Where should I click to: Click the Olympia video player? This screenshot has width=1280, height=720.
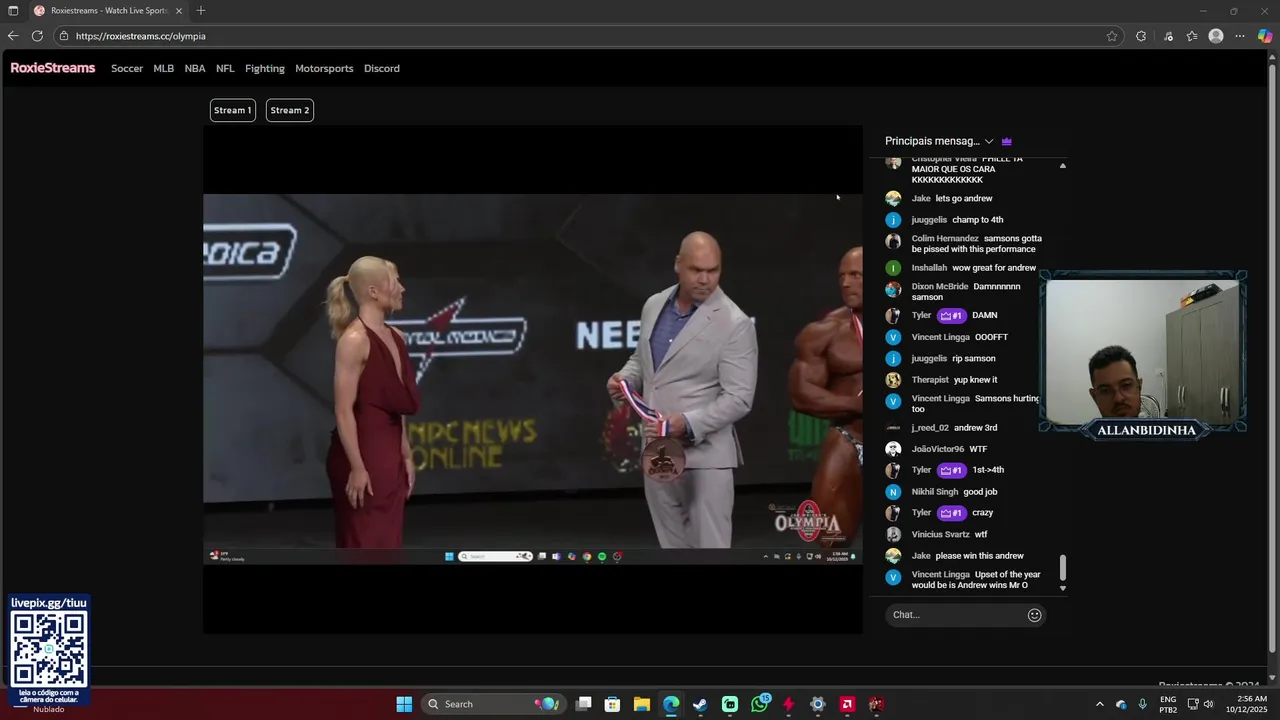pyautogui.click(x=533, y=379)
